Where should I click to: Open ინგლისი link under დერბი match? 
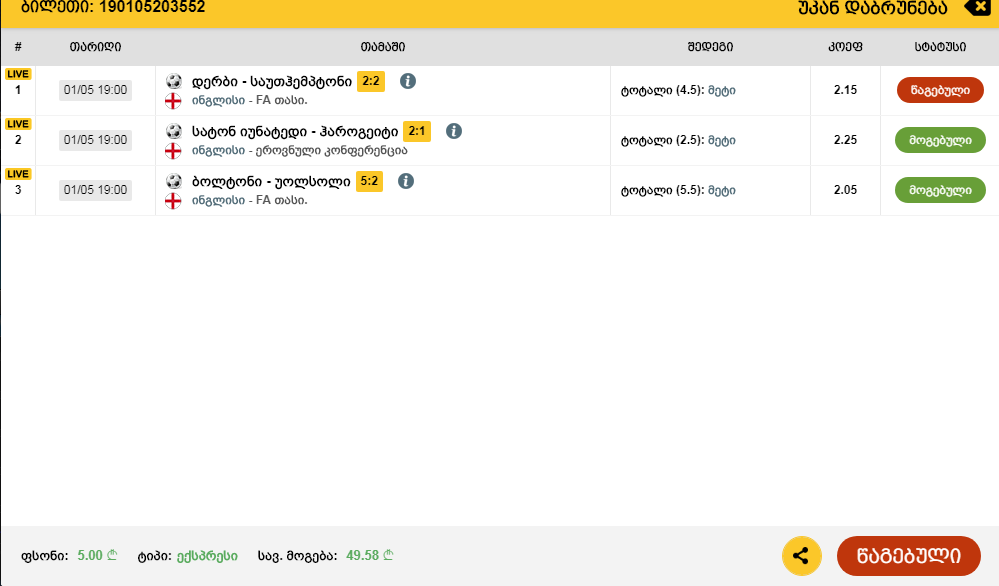click(219, 101)
